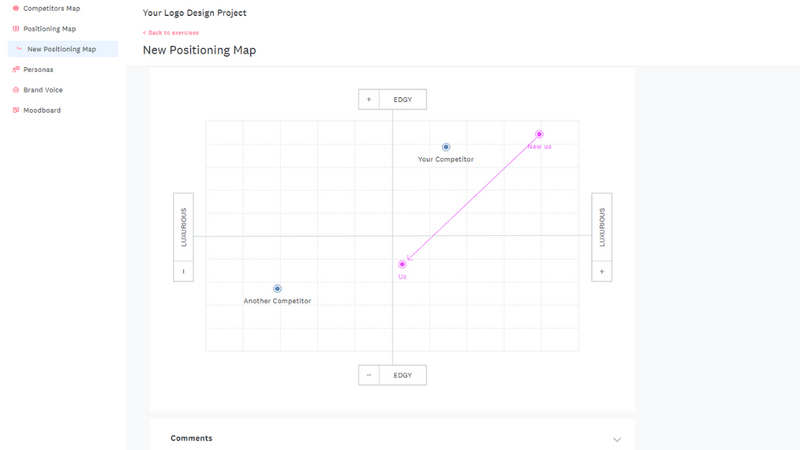Click the Brand Voice icon
Image resolution: width=800 pixels, height=450 pixels.
(x=15, y=90)
